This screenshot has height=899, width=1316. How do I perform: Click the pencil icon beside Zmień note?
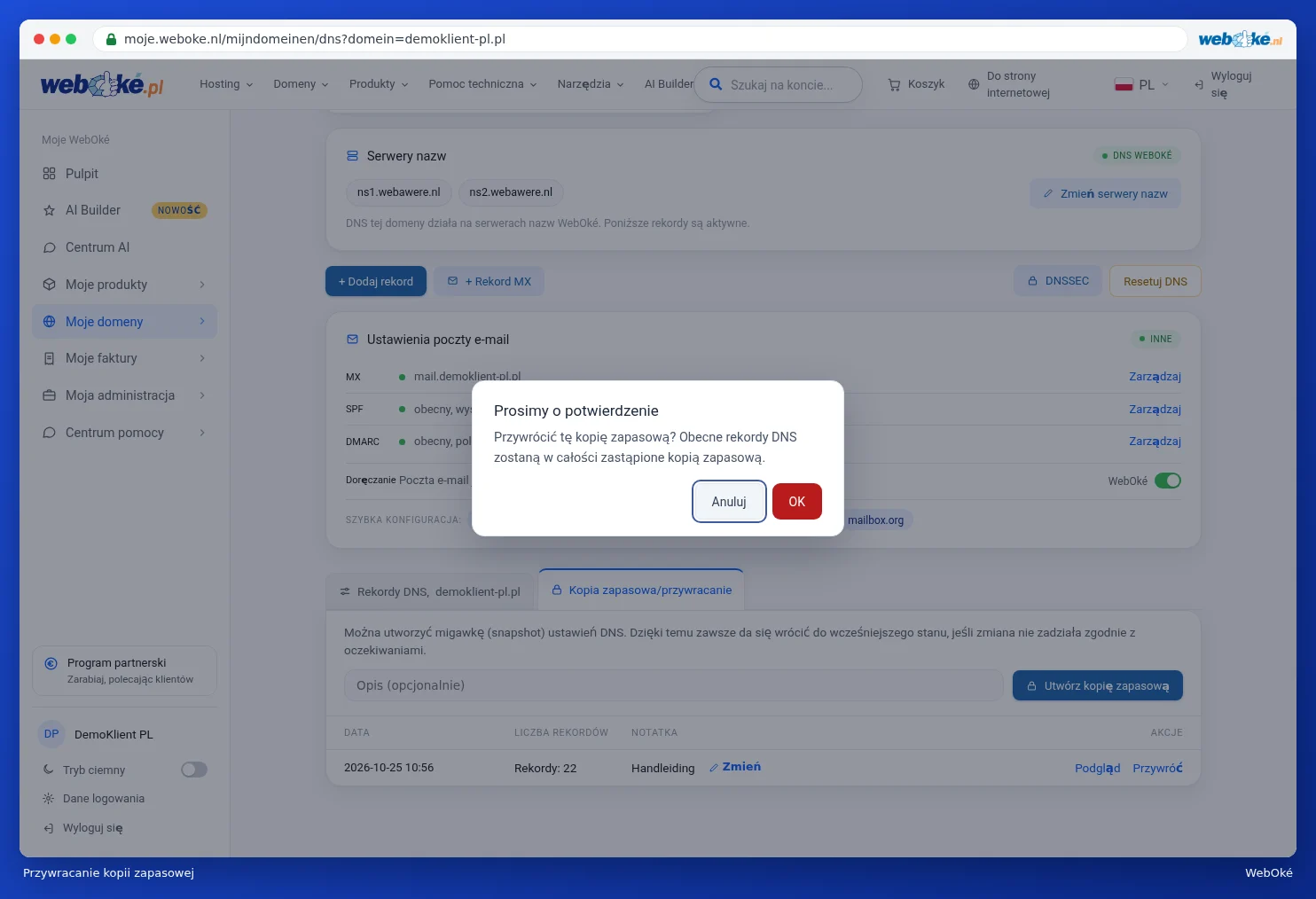(714, 768)
